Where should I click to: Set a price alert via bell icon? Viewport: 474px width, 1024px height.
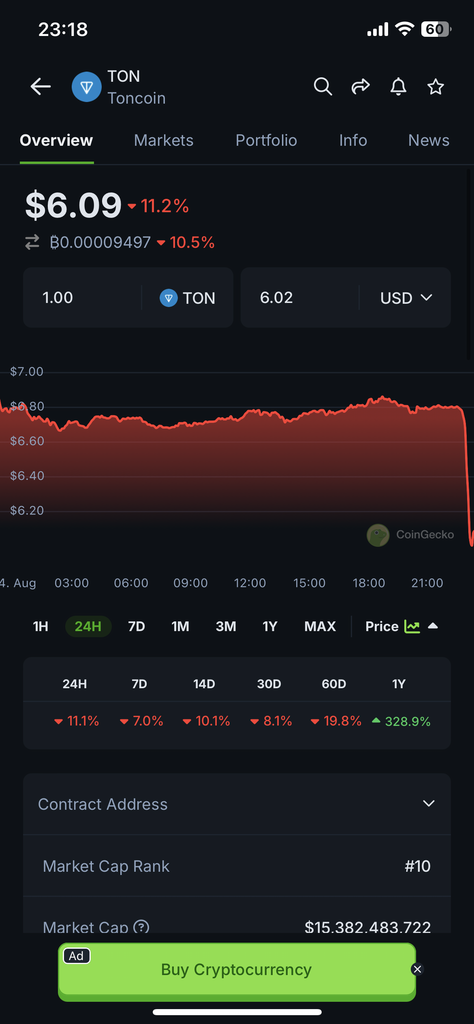(x=398, y=86)
